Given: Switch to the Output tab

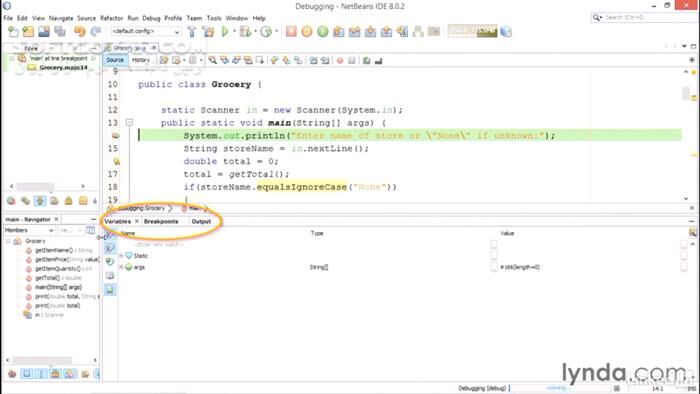Looking at the screenshot, I should [x=201, y=221].
